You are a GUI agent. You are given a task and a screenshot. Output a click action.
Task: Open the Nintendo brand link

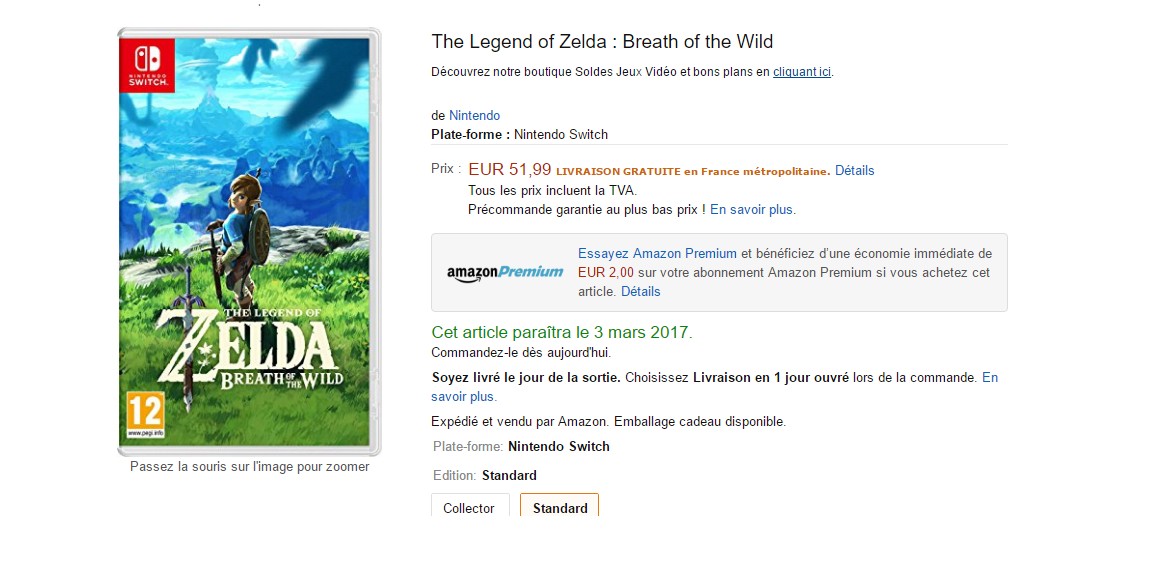coord(474,116)
